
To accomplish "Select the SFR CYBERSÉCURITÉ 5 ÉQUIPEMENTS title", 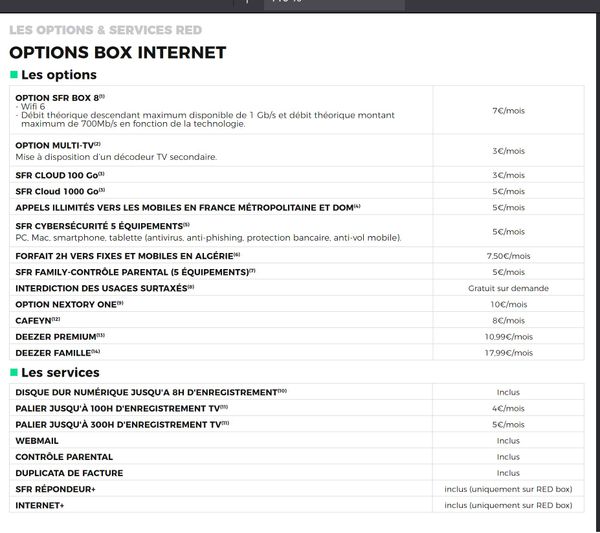I will [x=100, y=226].
